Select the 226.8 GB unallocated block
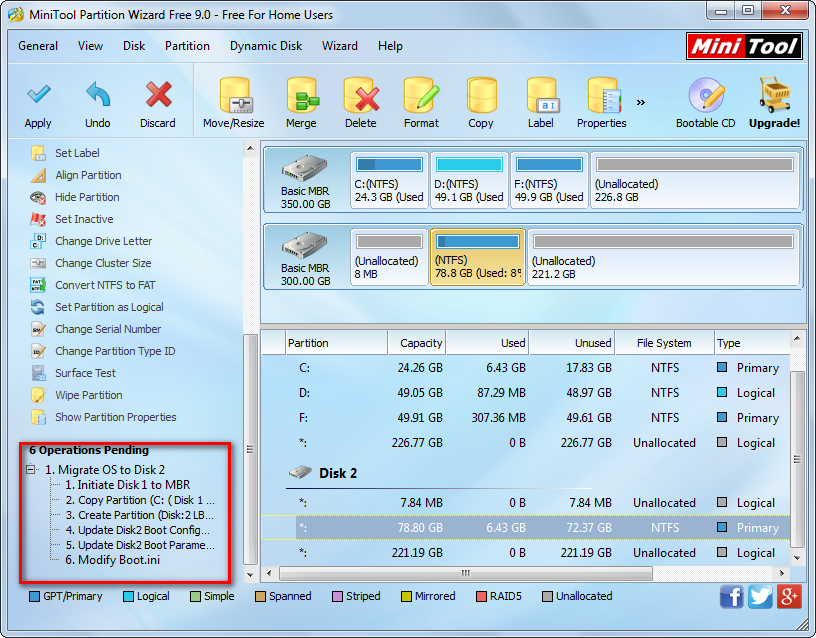816x638 pixels. tap(695, 180)
